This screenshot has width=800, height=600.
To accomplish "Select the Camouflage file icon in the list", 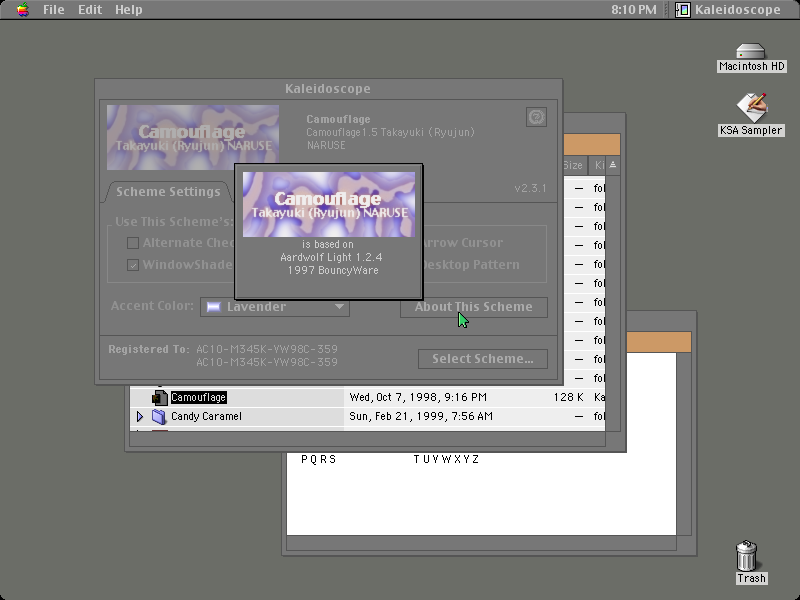I will click(160, 397).
